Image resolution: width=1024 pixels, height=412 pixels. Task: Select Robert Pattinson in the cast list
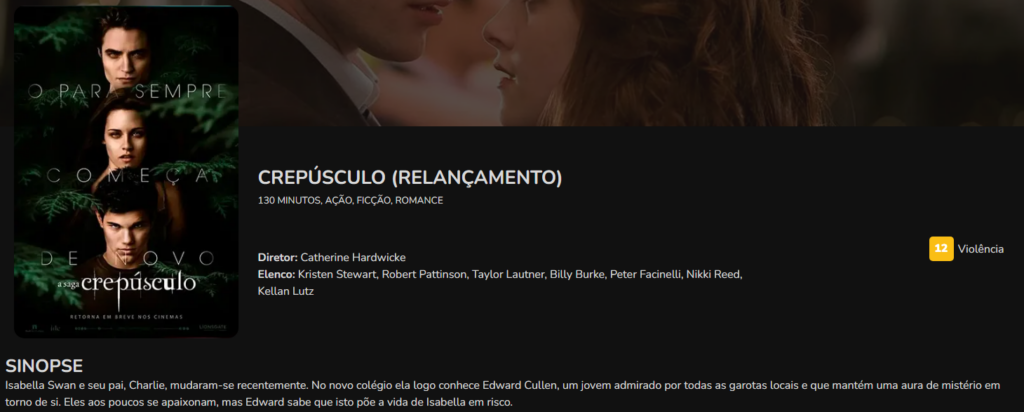click(x=424, y=274)
